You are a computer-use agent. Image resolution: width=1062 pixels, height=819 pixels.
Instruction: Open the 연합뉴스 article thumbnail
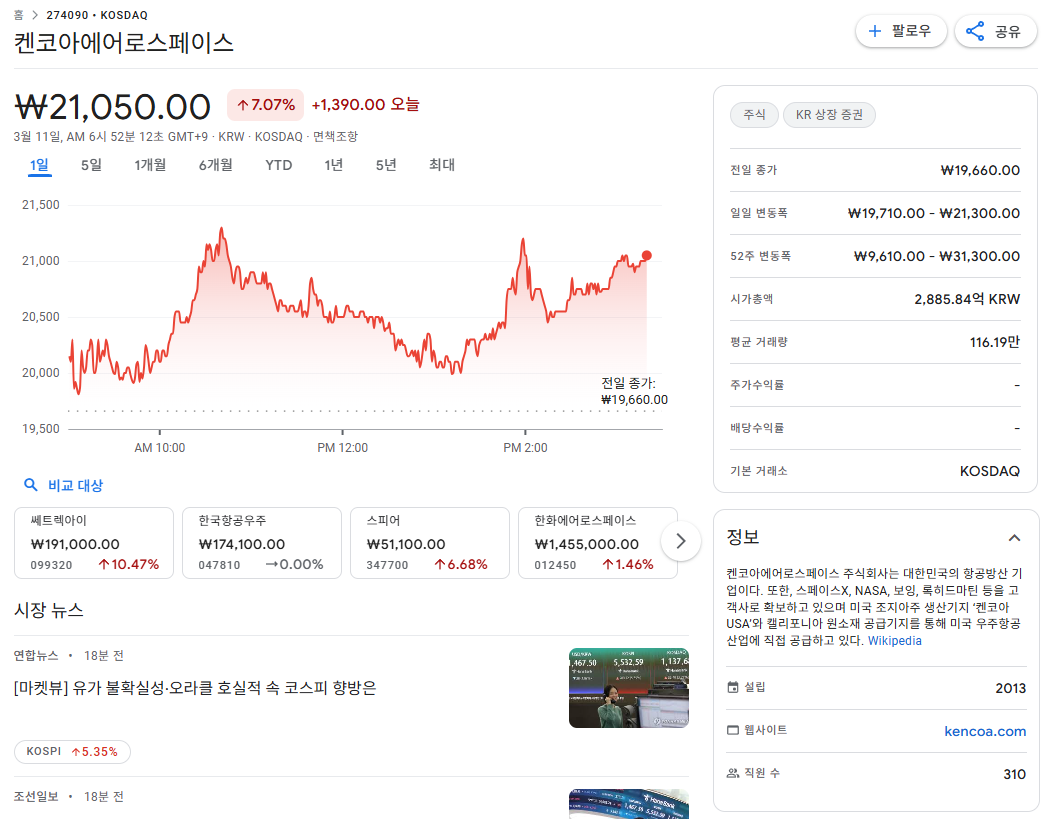tap(629, 688)
